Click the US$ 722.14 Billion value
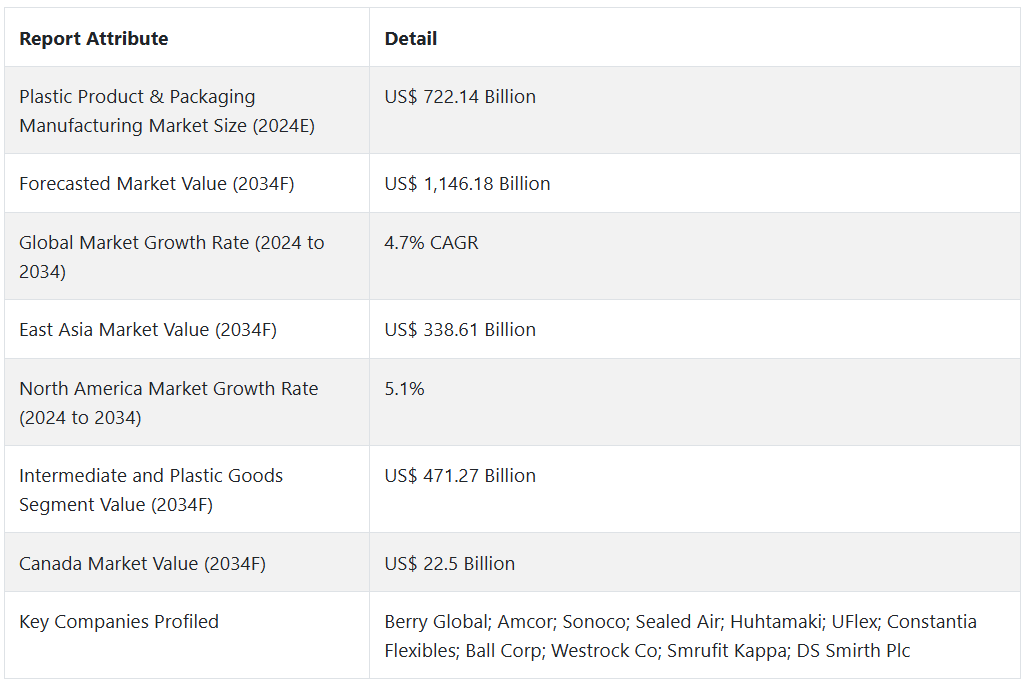1026x683 pixels. (460, 97)
